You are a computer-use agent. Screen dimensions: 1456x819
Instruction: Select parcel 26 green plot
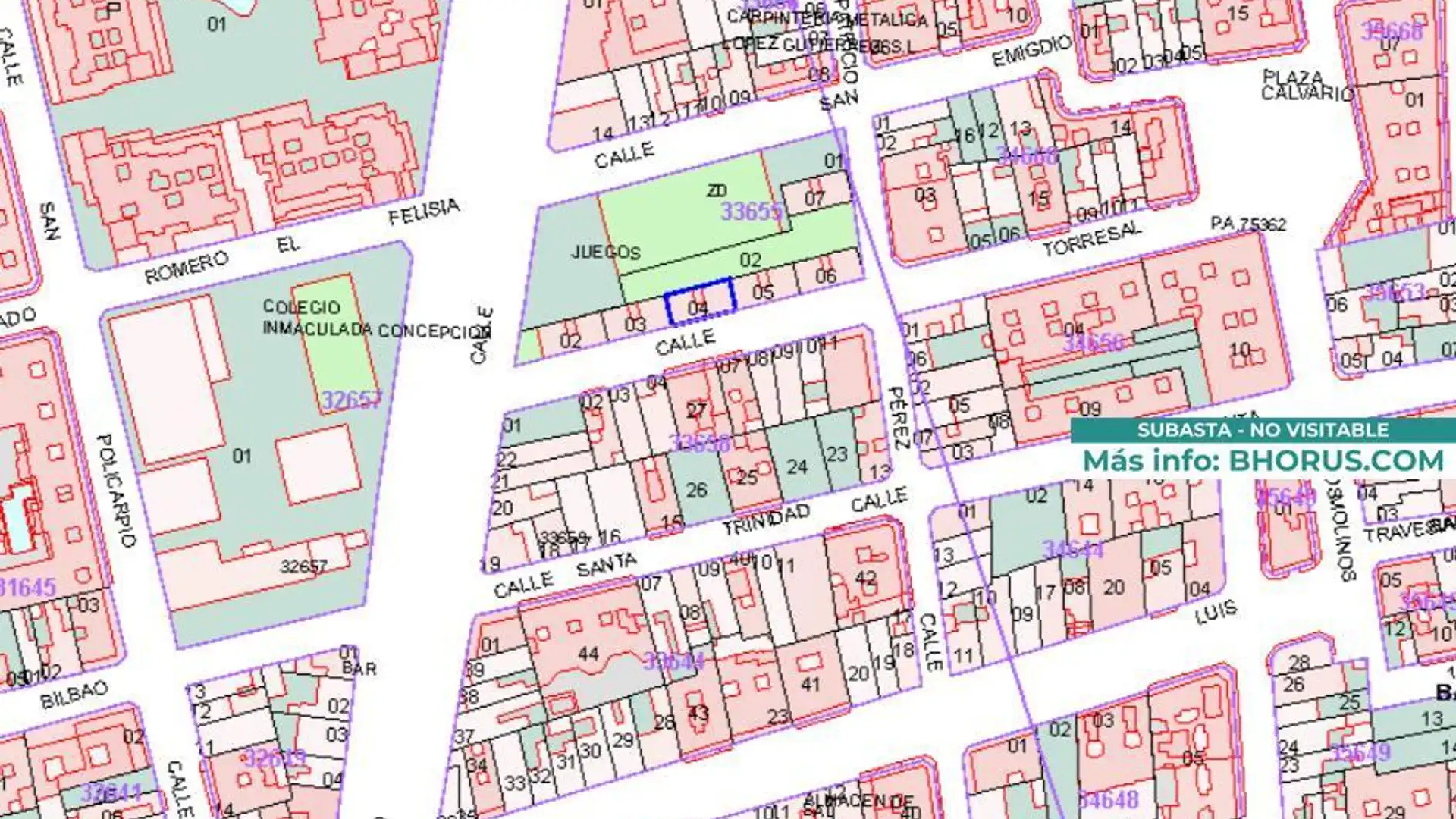696,491
